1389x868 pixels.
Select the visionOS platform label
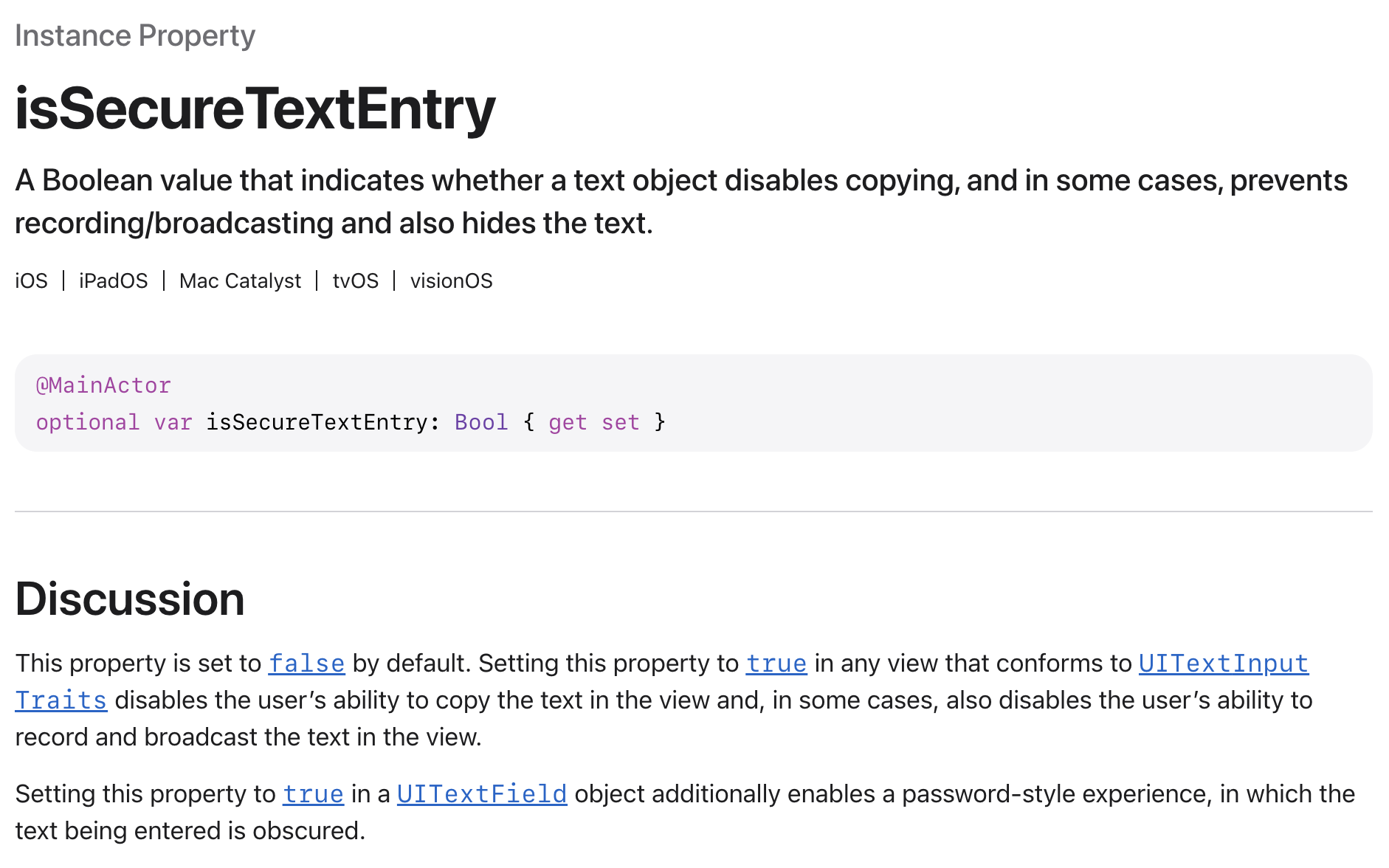pyautogui.click(x=451, y=281)
